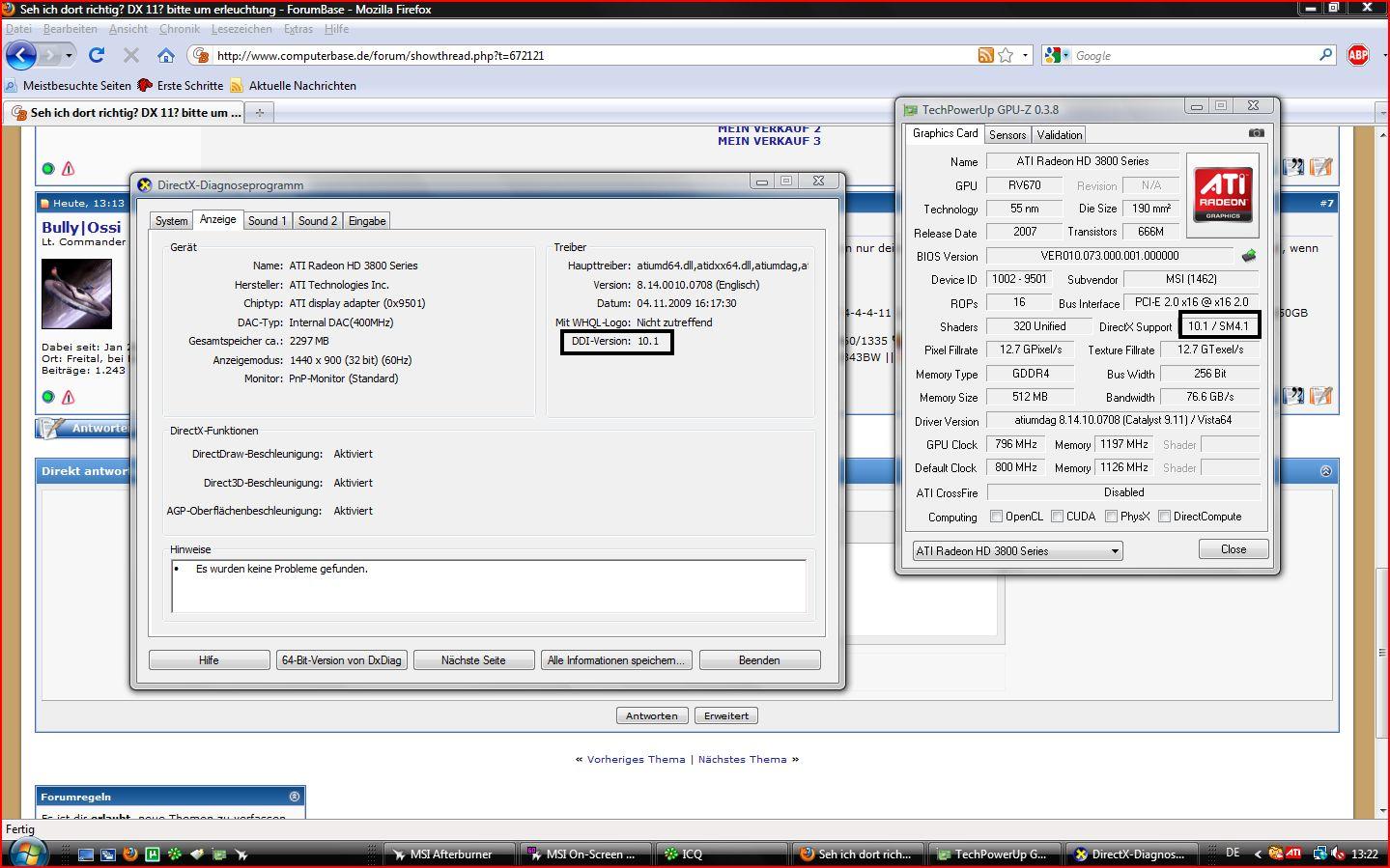Switch to the Sound 1 tab in DxDiag

pyautogui.click(x=267, y=221)
